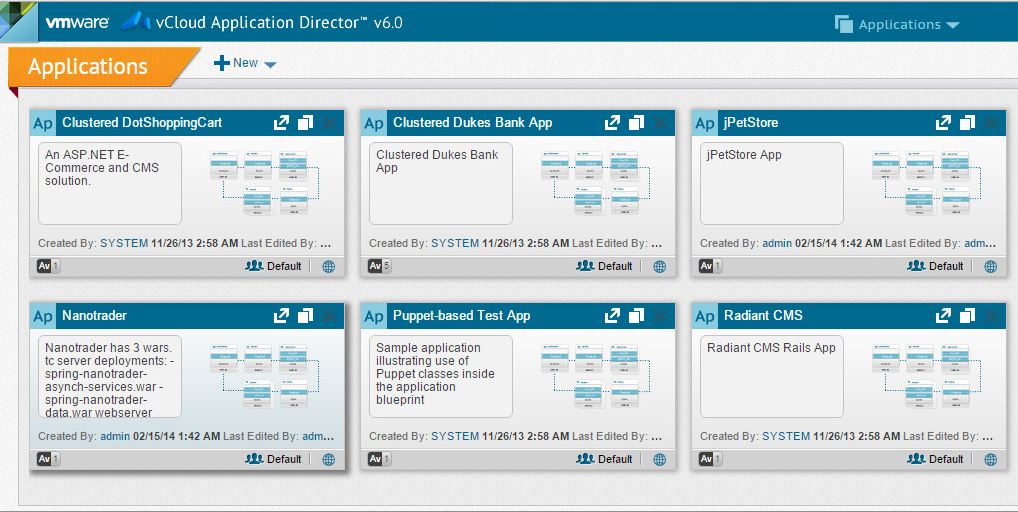Viewport: 1018px width, 512px height.
Task: Click the globe icon on Nanotrader card
Action: click(329, 459)
